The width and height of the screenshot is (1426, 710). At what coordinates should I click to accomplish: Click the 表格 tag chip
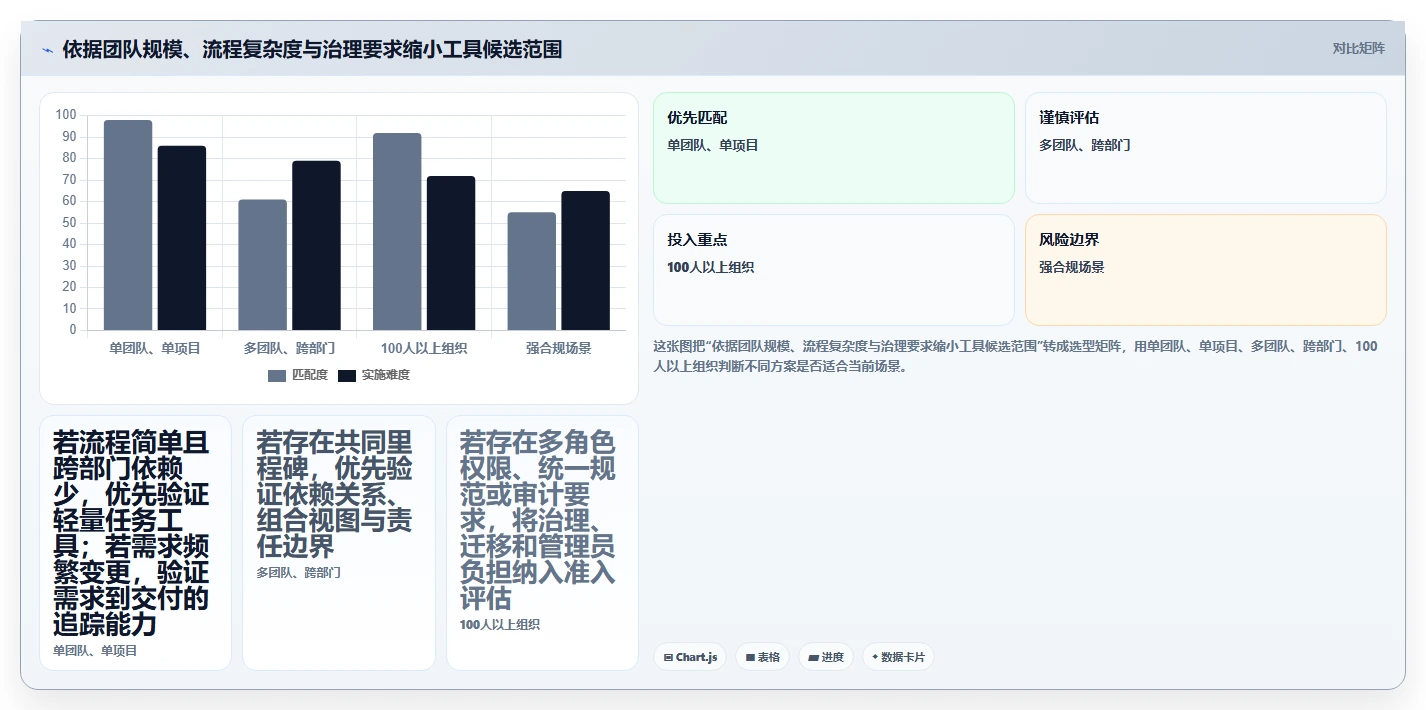(762, 657)
